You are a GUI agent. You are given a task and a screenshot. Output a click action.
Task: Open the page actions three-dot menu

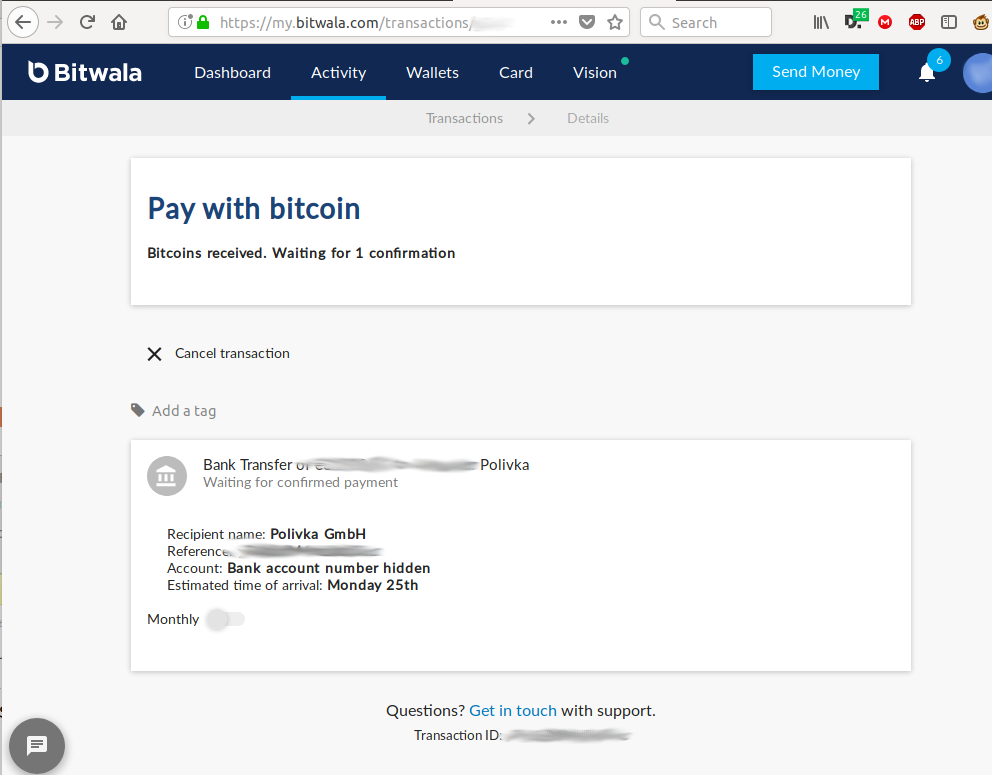(559, 22)
